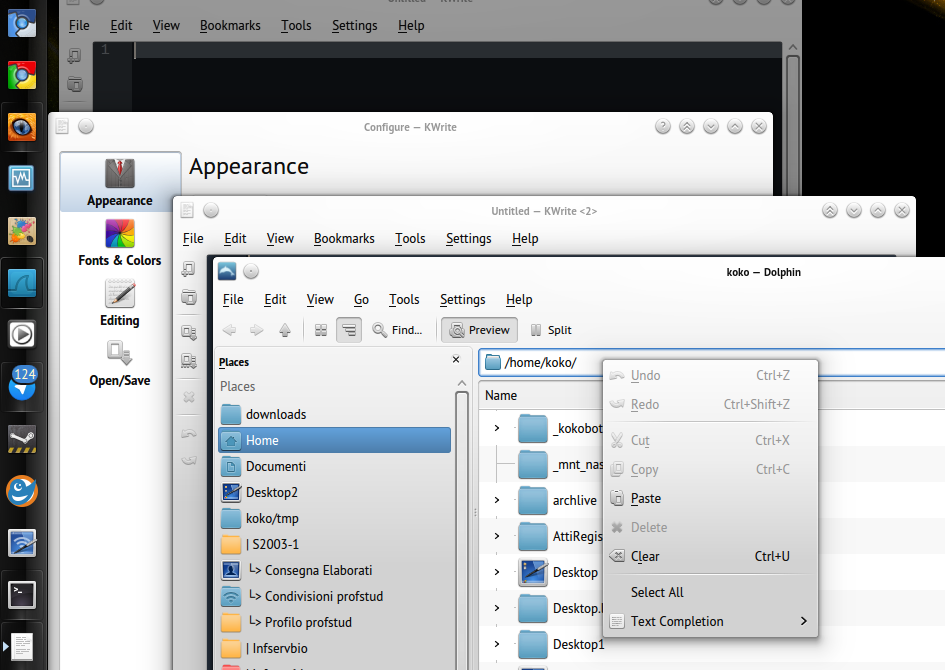This screenshot has width=945, height=670.
Task: Open the Steam dock icon
Action: tap(22, 439)
